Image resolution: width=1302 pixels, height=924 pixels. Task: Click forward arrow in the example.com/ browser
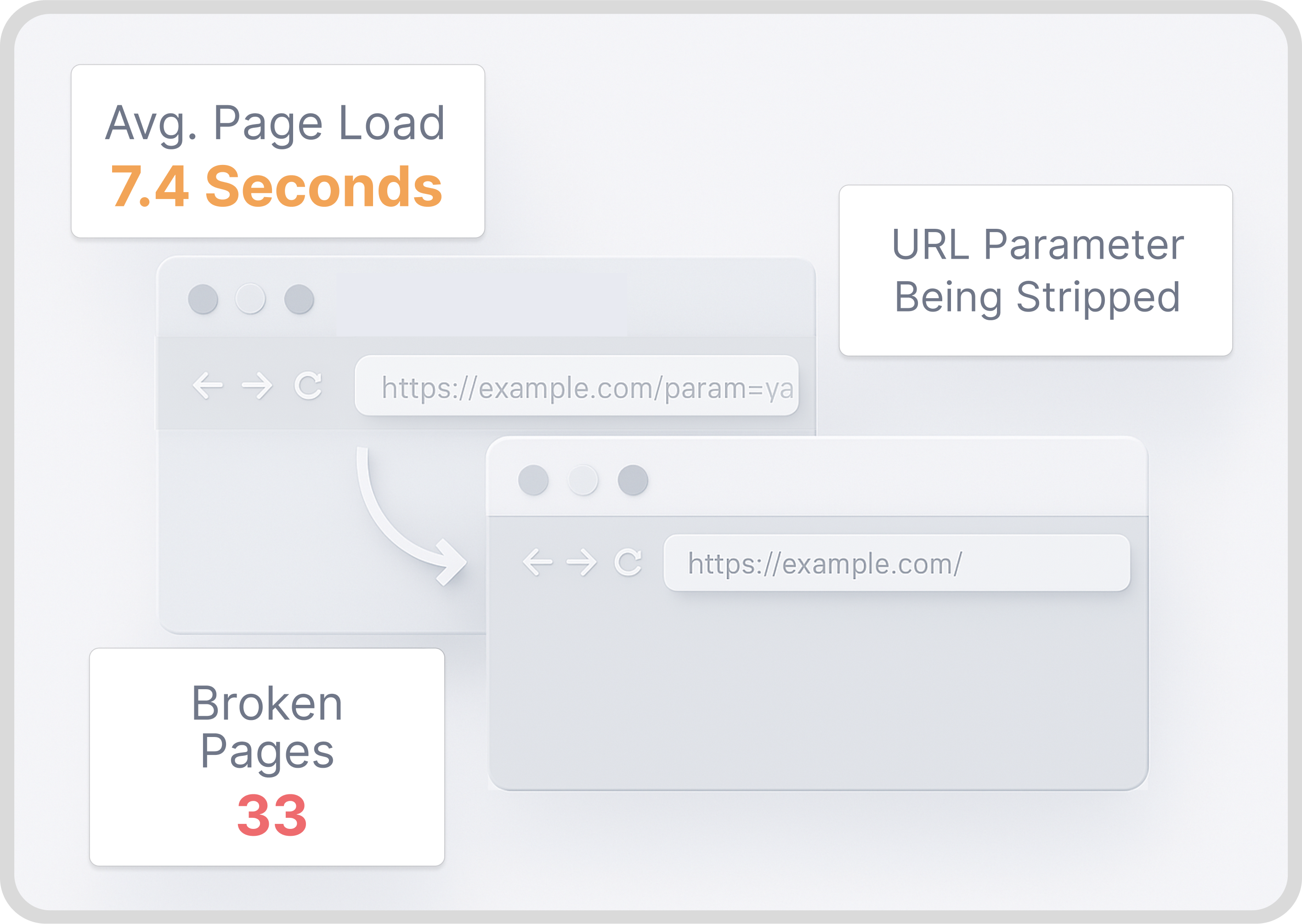[581, 562]
